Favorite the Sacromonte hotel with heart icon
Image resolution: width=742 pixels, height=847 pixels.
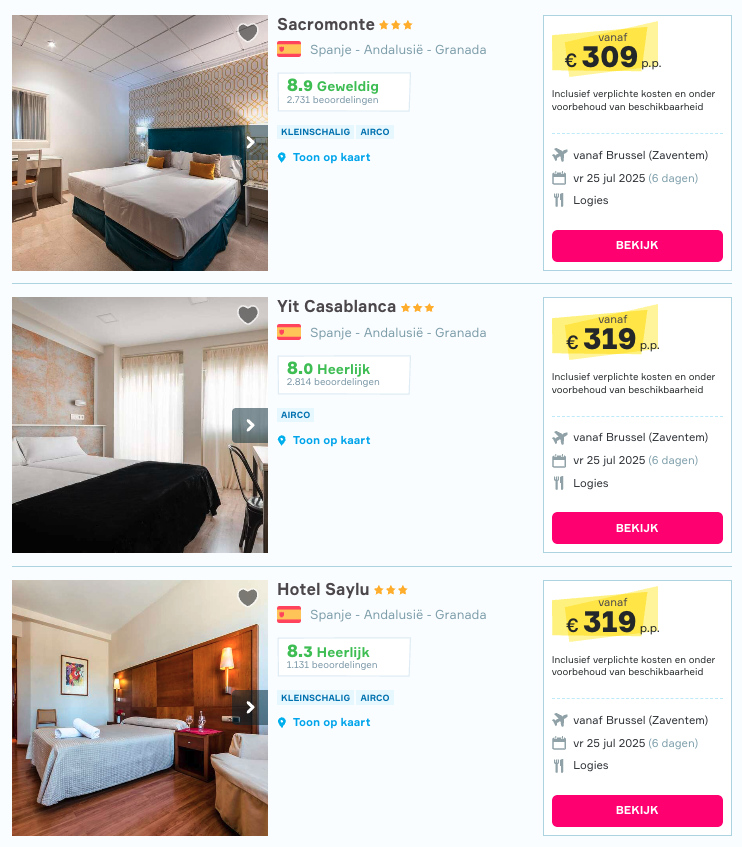[248, 32]
